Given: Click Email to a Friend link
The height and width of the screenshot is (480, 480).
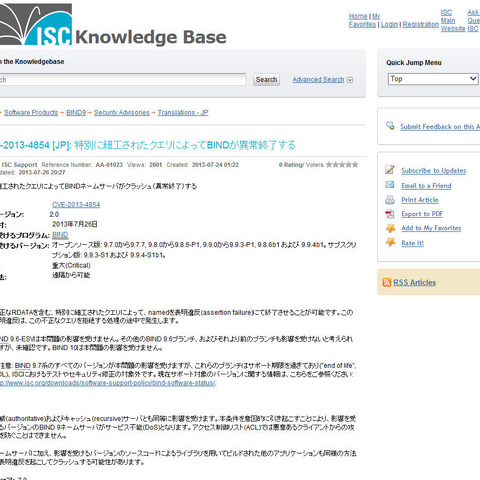Looking at the screenshot, I should point(426,186).
